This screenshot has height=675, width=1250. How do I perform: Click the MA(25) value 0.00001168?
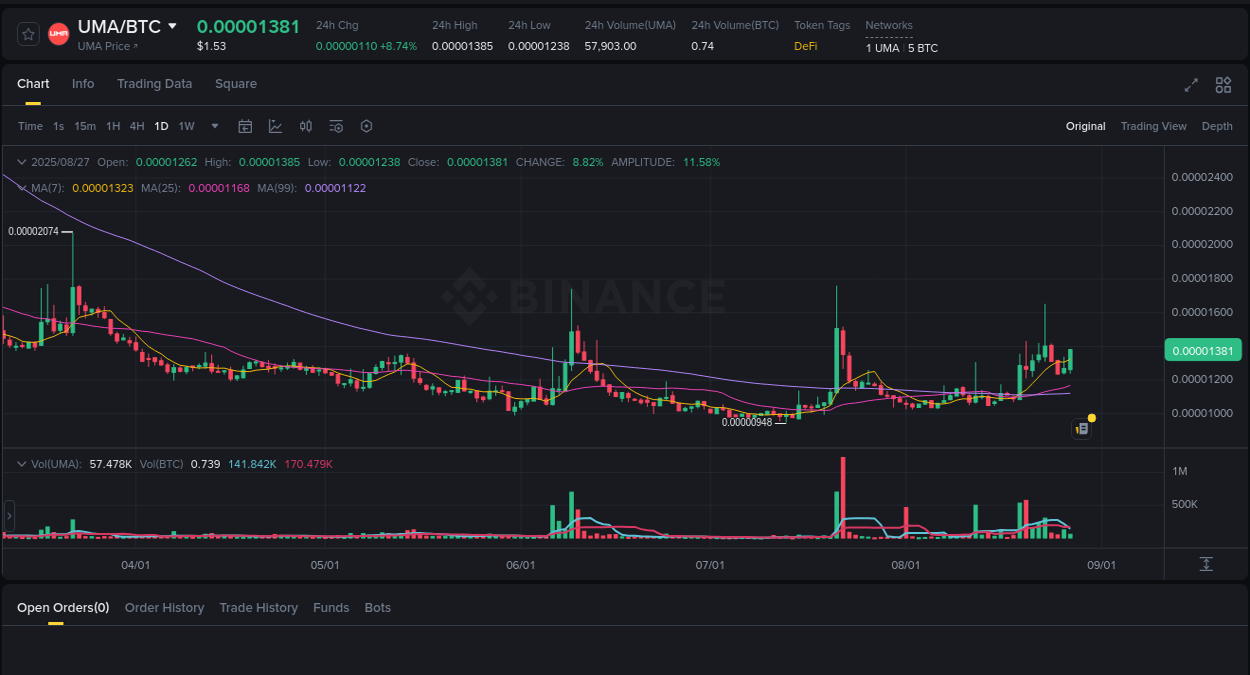click(219, 188)
